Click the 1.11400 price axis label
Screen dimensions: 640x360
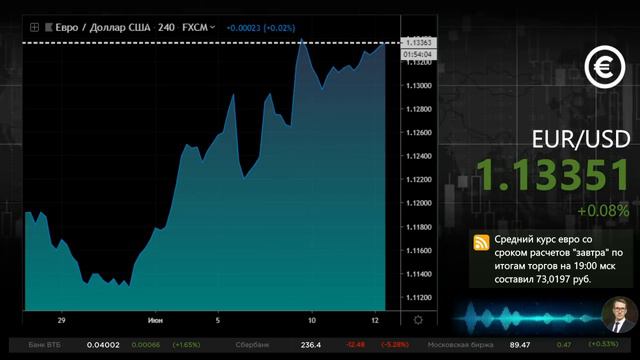tap(419, 274)
